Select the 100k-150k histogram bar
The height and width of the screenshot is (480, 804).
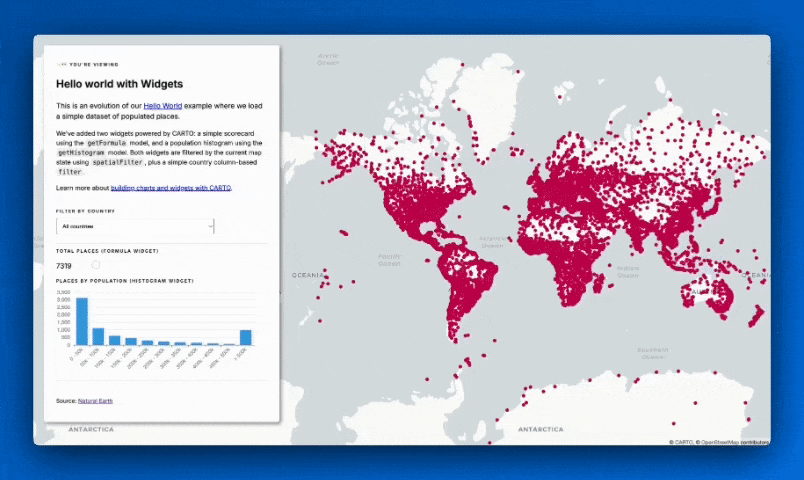115,340
